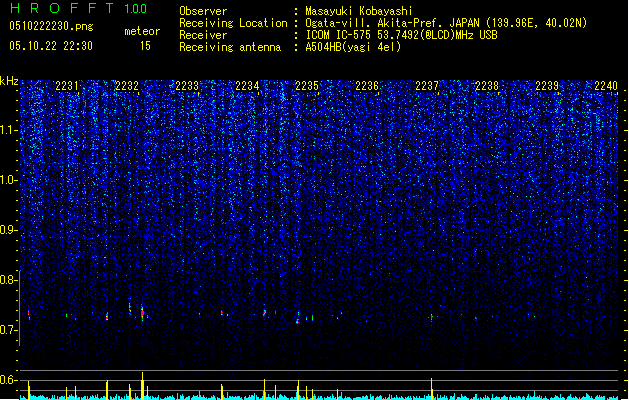Click the 0.7 kHz axis label
629x400 pixels.
coord(9,330)
